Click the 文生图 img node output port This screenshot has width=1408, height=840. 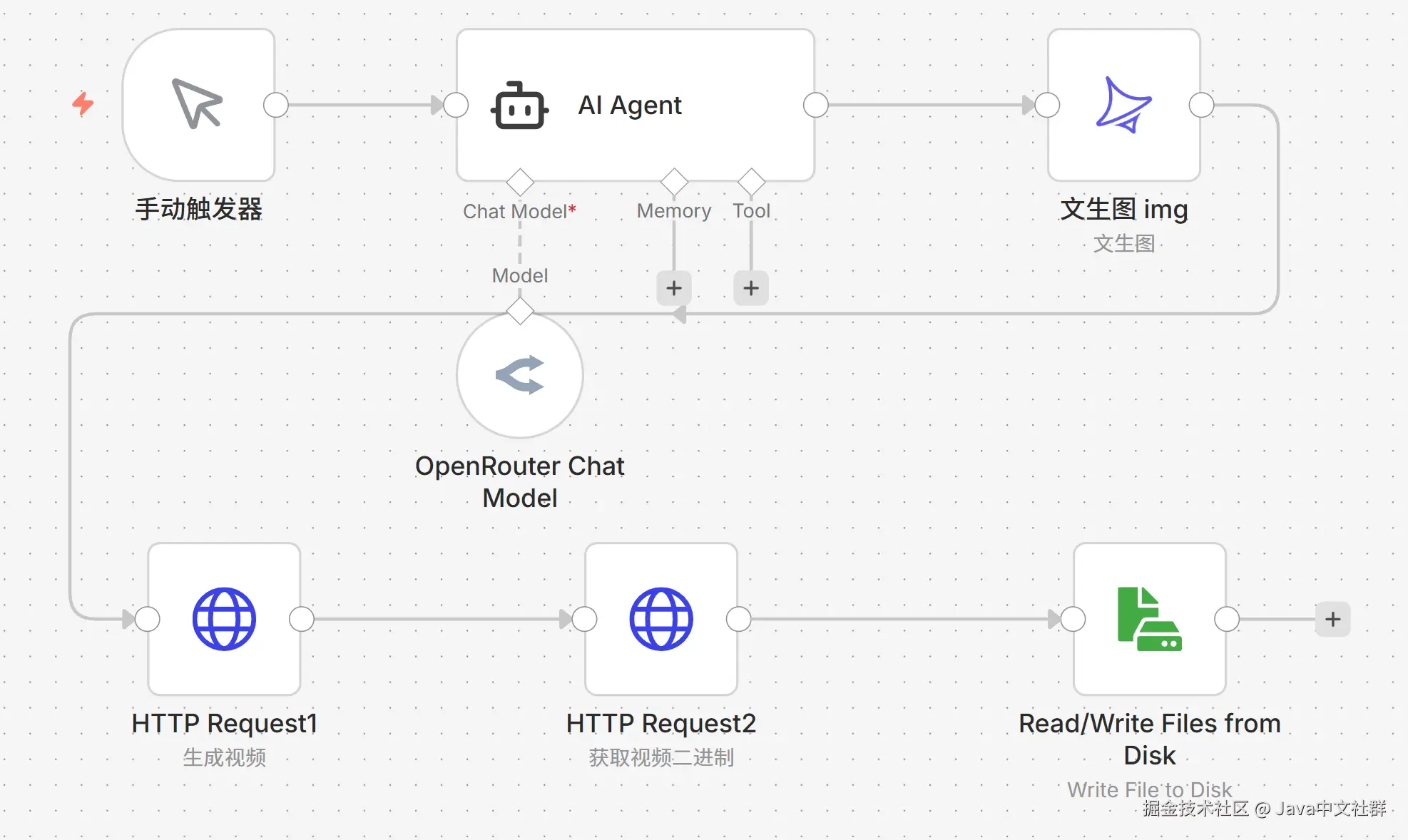(1201, 105)
